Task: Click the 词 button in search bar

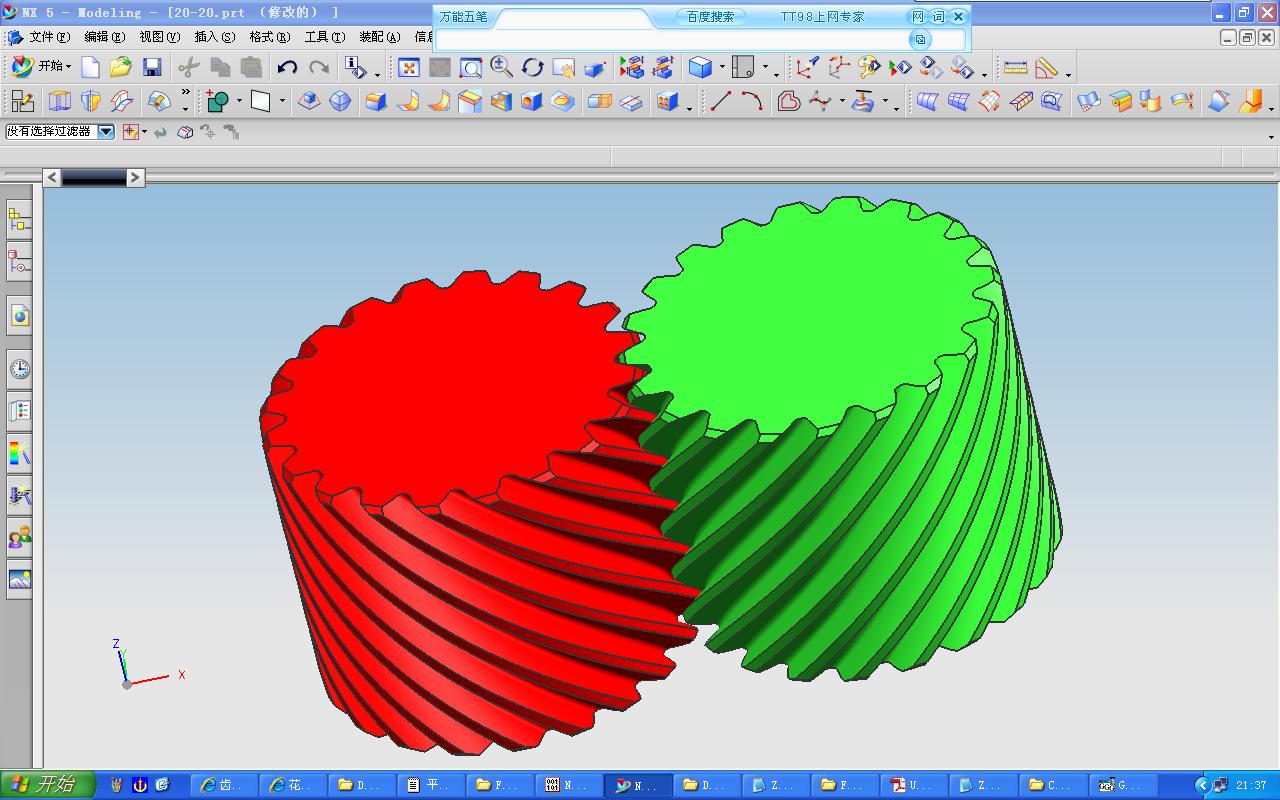Action: tap(938, 16)
